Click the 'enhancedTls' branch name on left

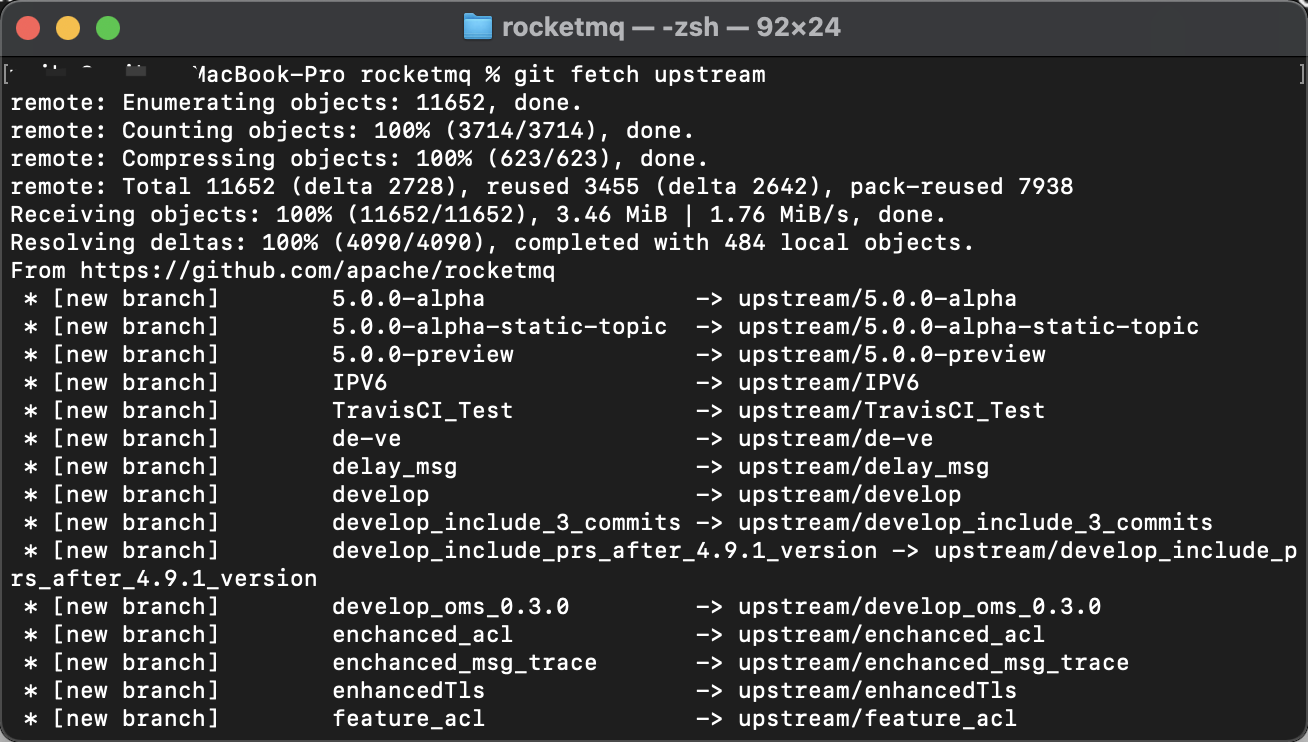408,691
